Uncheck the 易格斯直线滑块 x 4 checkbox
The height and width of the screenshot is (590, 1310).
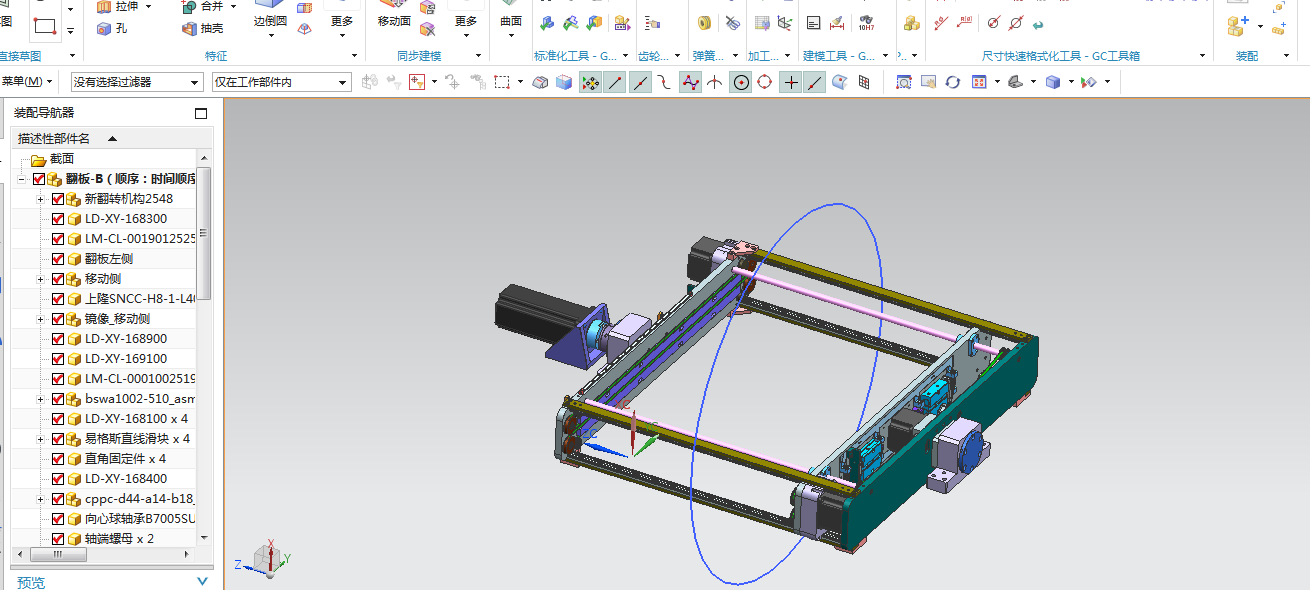[x=57, y=439]
